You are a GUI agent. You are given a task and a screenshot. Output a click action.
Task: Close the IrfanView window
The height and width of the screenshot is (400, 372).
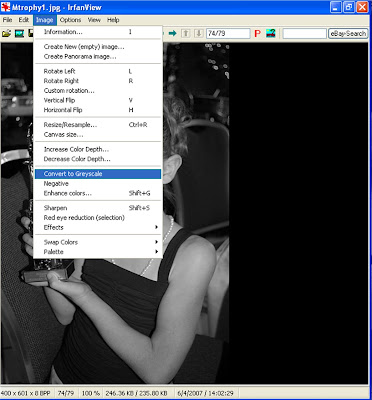point(362,7)
